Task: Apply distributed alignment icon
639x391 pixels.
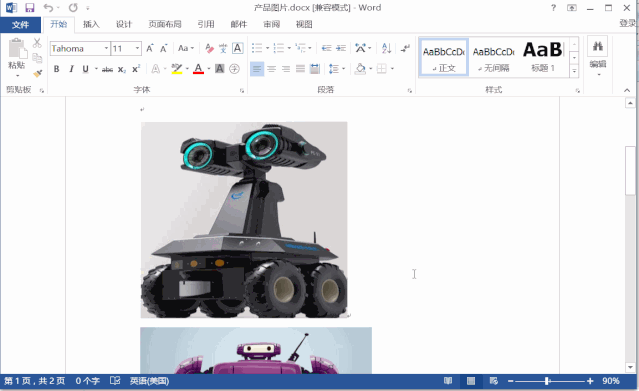Action: point(315,69)
